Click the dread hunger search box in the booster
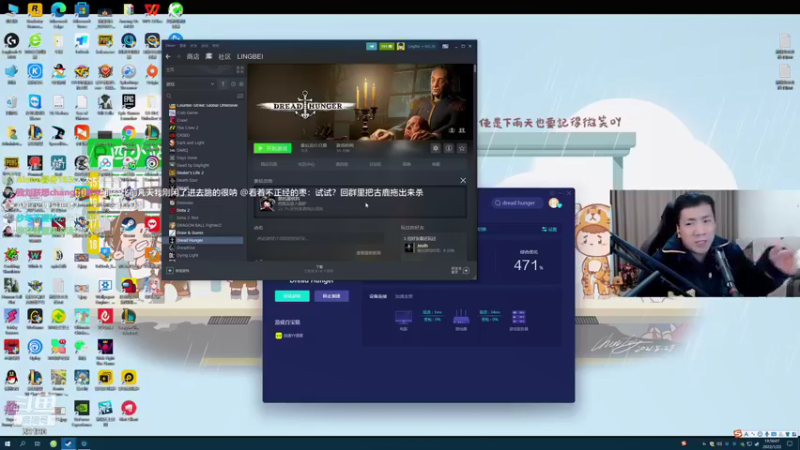This screenshot has height=450, width=800. [x=515, y=203]
